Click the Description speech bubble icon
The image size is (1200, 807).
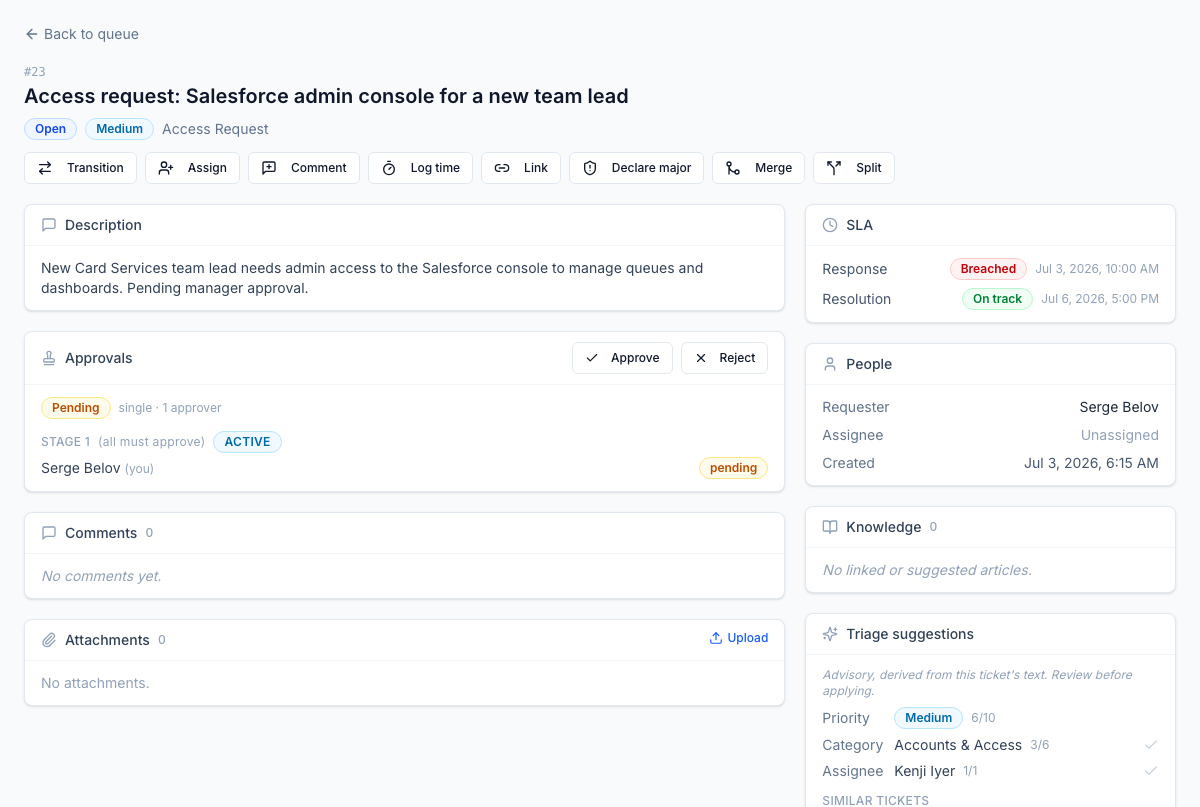click(x=49, y=225)
